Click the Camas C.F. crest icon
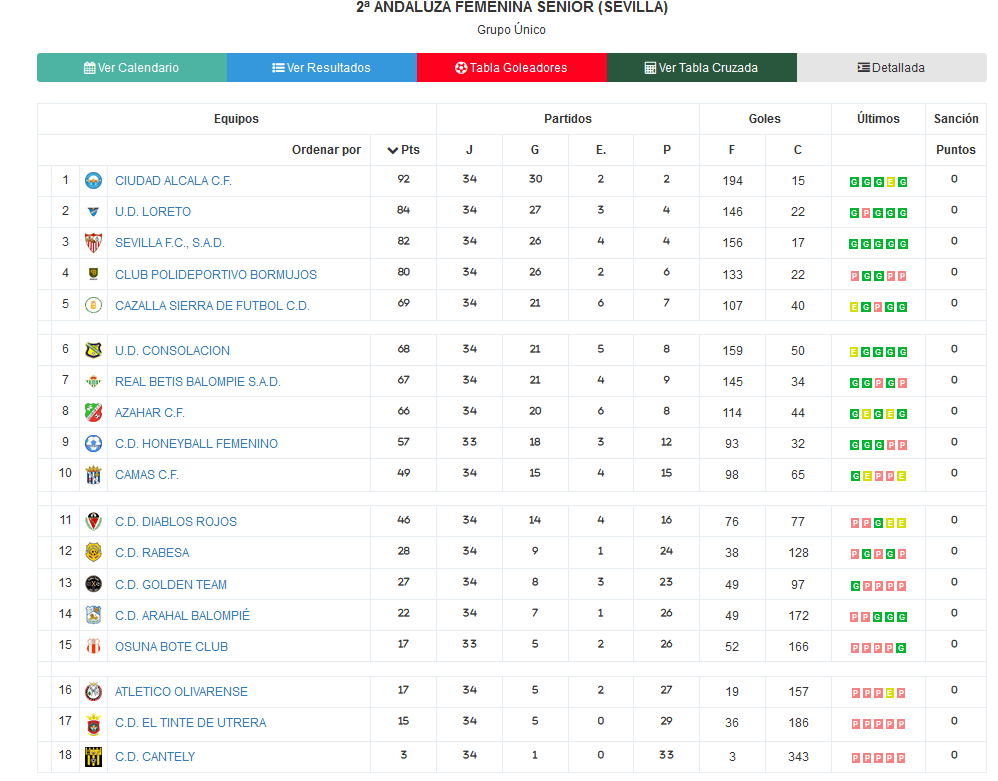 click(x=94, y=475)
